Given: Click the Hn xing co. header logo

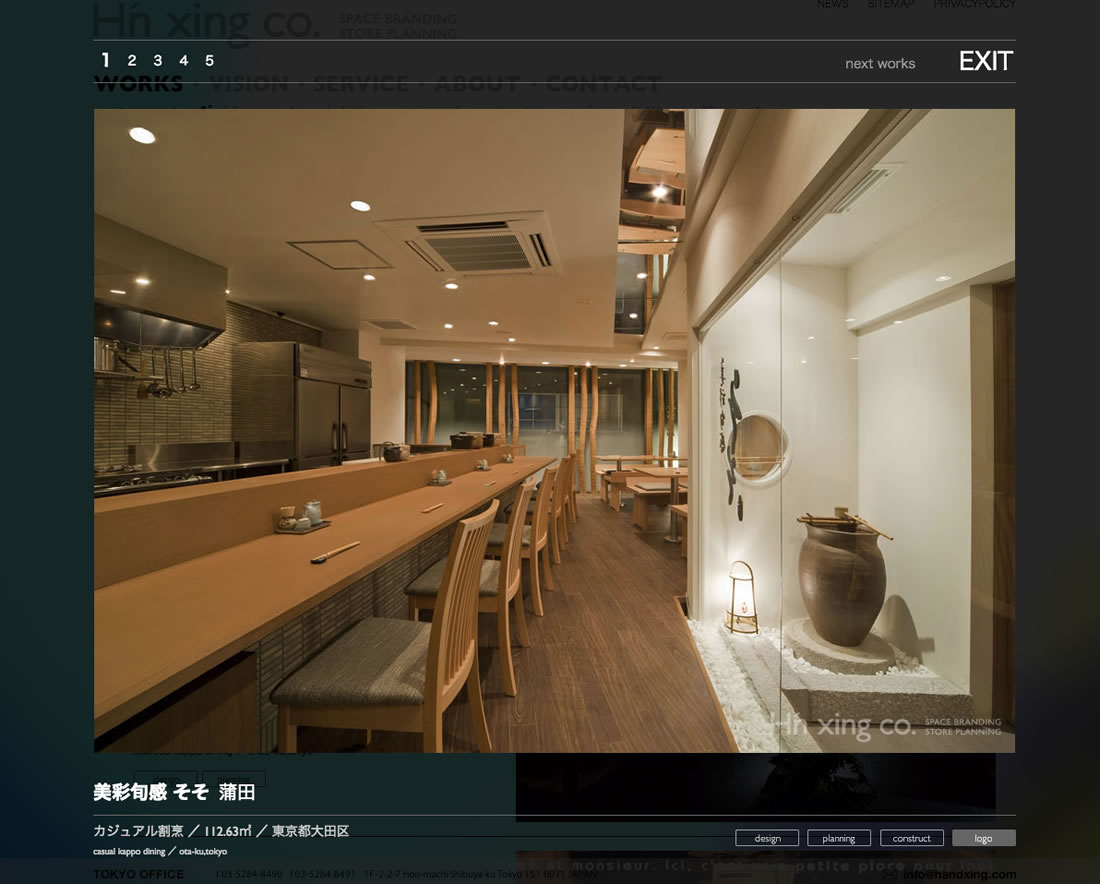Looking at the screenshot, I should (206, 22).
